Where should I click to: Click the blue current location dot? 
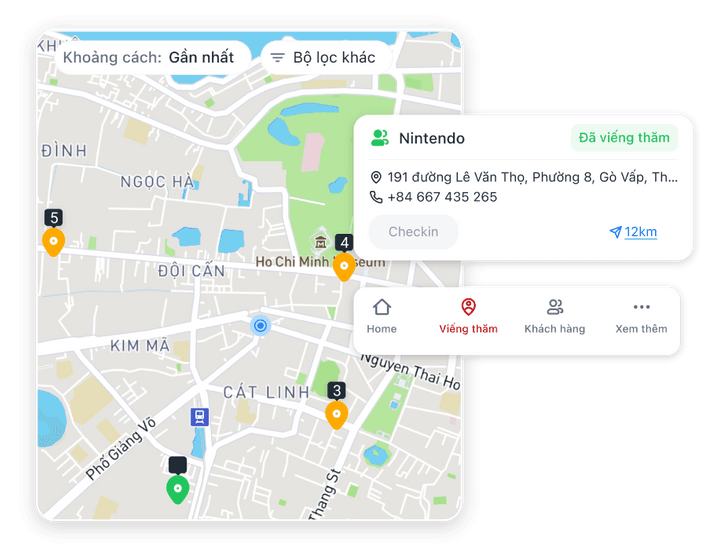[x=260, y=325]
